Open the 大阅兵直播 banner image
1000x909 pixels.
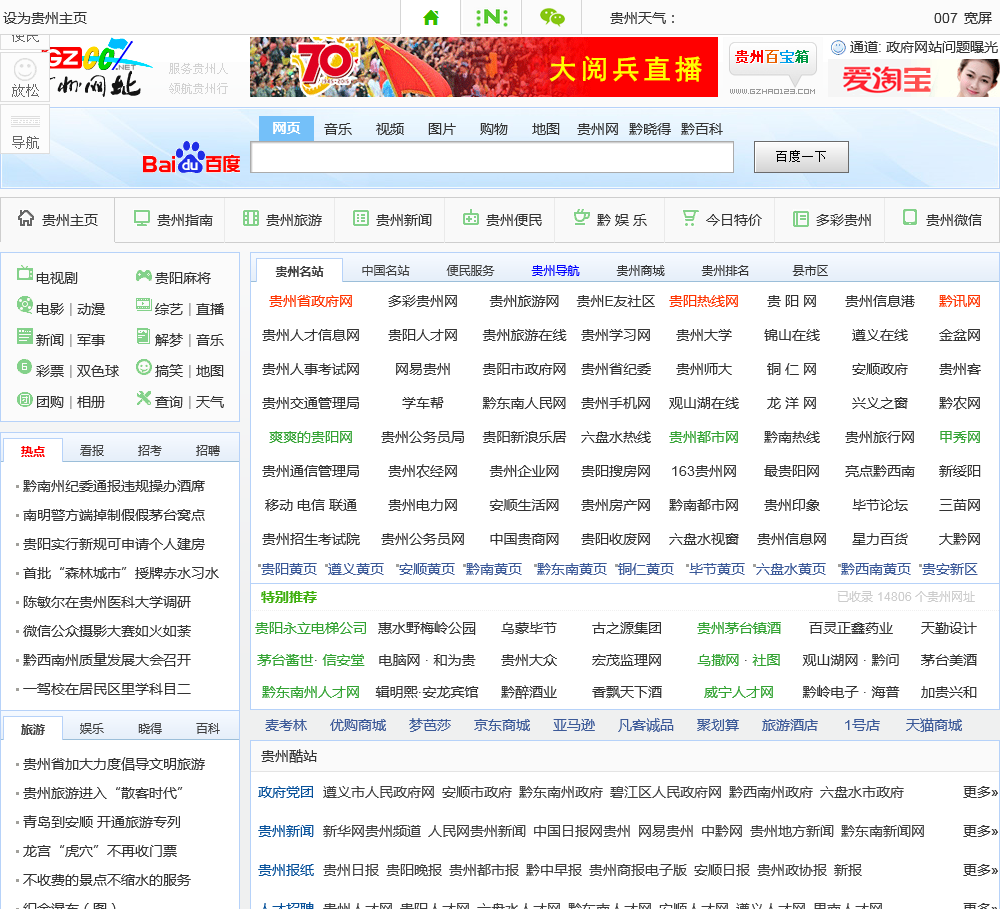(x=484, y=67)
